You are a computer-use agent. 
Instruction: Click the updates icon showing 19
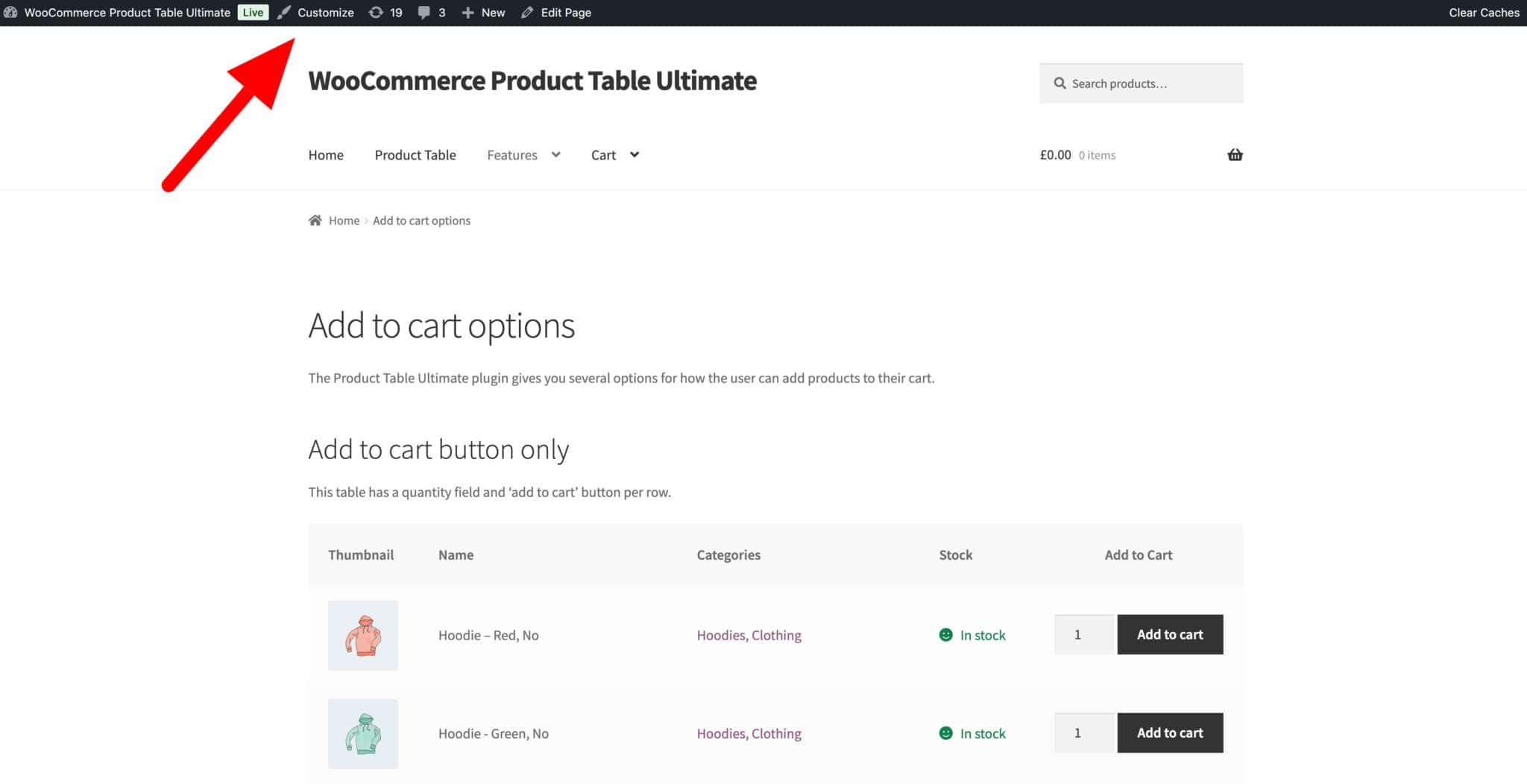coord(385,13)
